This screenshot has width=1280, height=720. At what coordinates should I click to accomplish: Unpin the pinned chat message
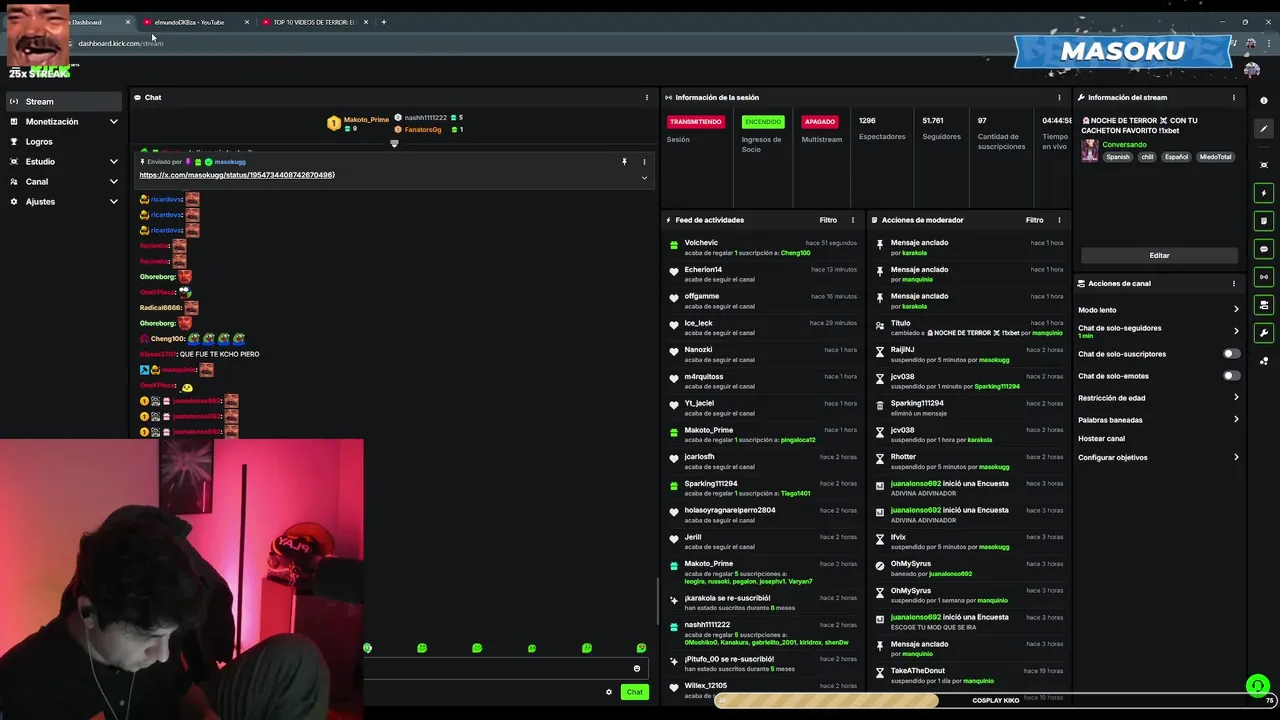pos(624,161)
